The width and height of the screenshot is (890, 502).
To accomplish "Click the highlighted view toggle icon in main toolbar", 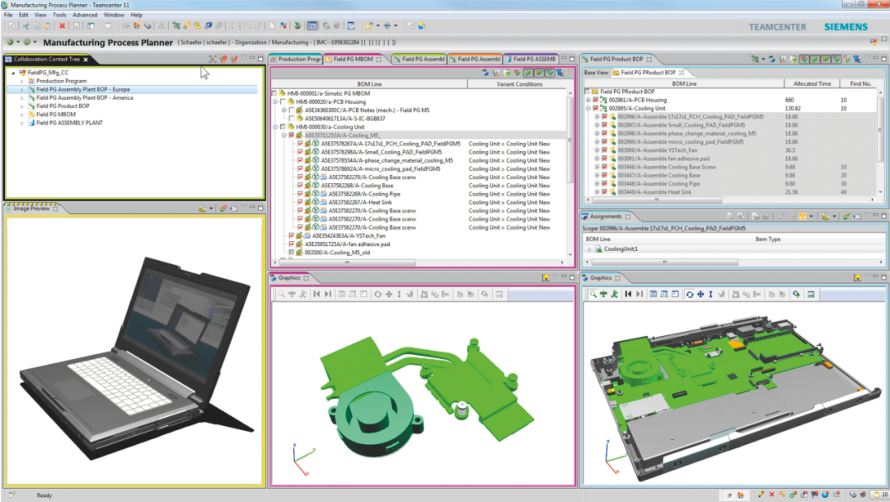I will click(x=312, y=26).
